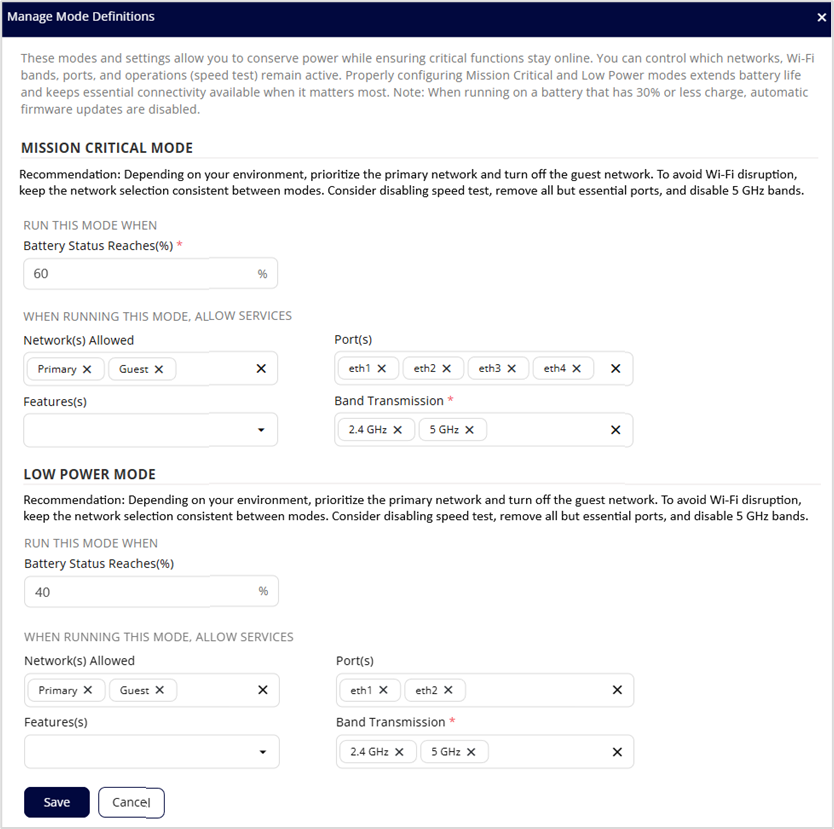Remove Guest network from Low Power mode
Image resolution: width=834 pixels, height=829 pixels.
(x=160, y=690)
